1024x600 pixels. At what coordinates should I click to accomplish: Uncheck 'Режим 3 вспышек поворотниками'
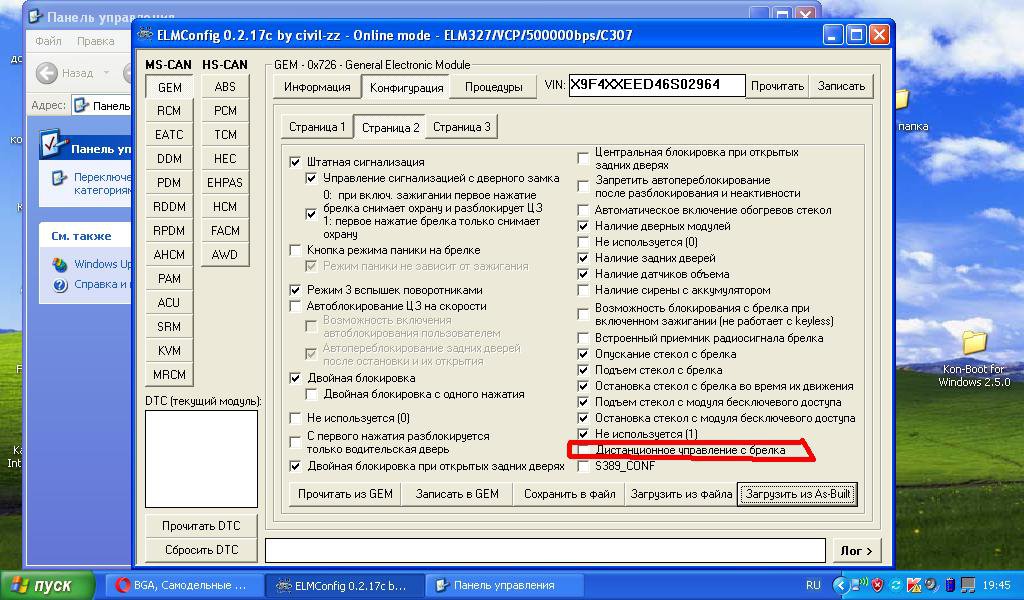click(x=295, y=290)
